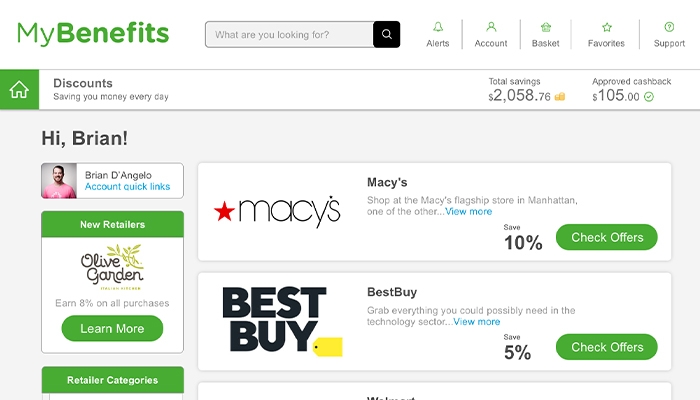Click Check Offers for BestBuy

pos(607,347)
